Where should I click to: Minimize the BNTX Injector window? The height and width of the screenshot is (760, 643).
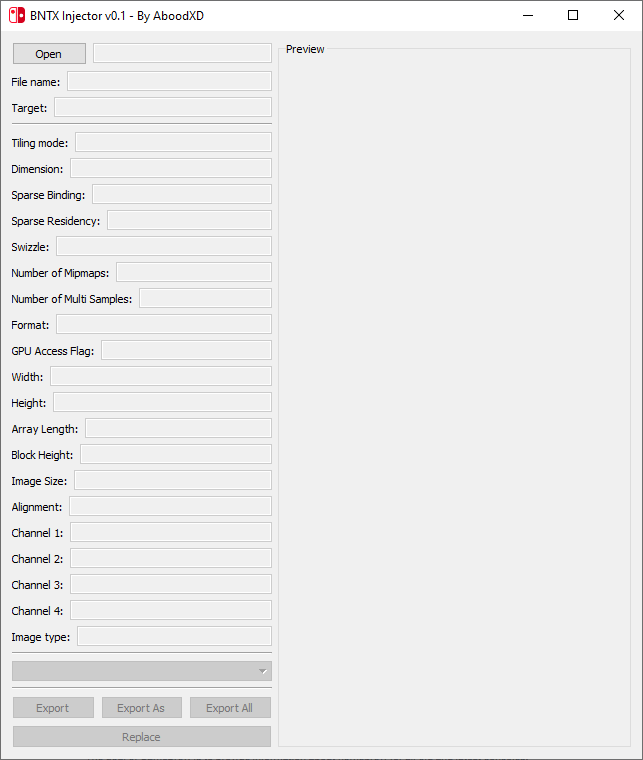coord(527,15)
